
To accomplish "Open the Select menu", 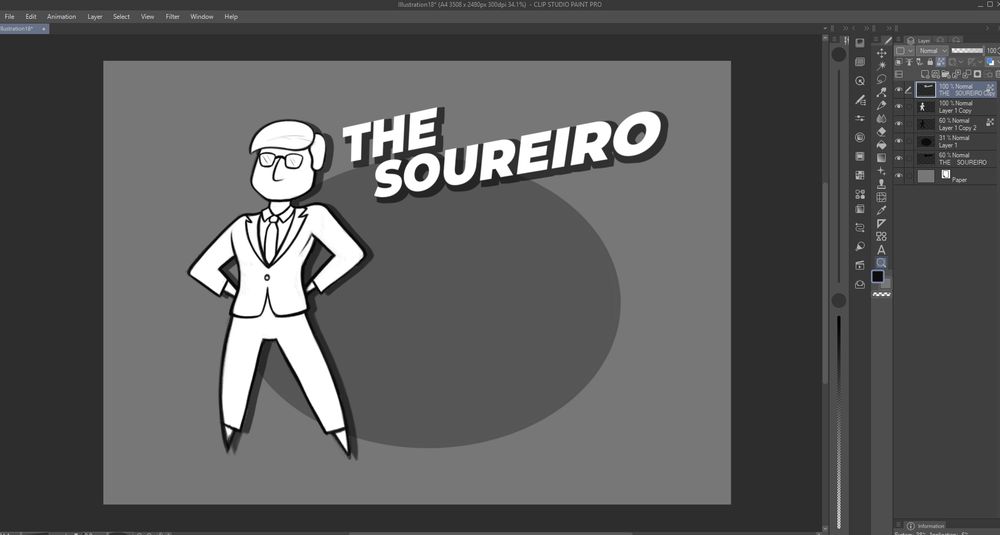I will click(x=121, y=17).
